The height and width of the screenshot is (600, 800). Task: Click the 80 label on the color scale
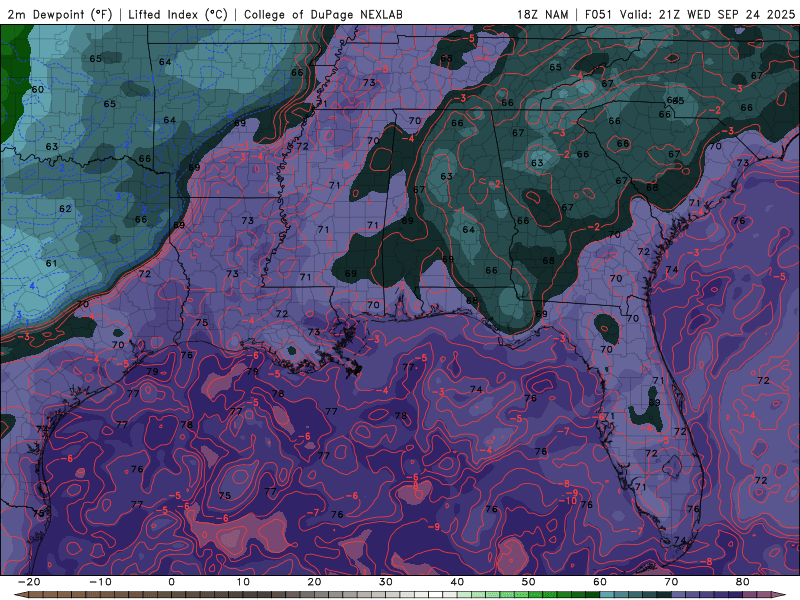coord(743,582)
